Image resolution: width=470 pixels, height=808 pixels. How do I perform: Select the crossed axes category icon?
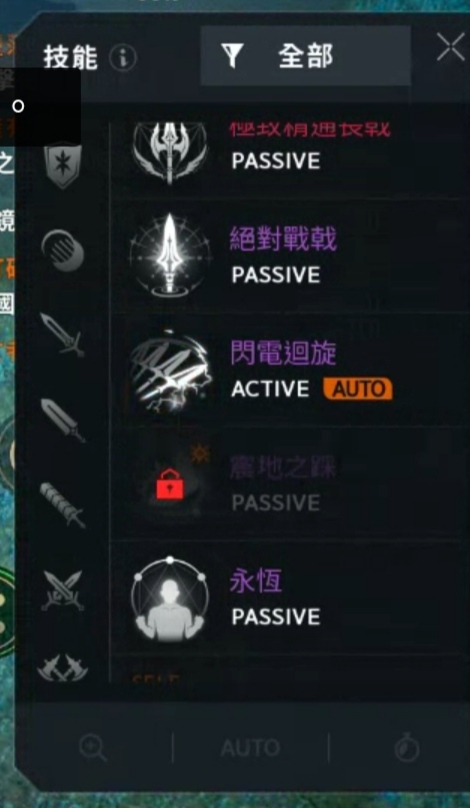(x=62, y=668)
